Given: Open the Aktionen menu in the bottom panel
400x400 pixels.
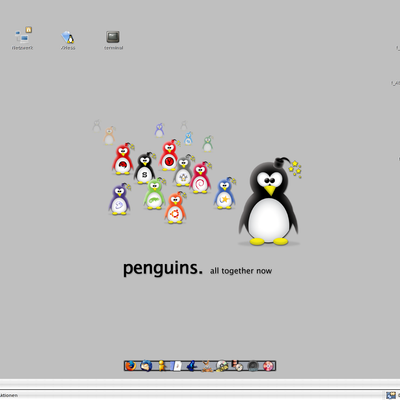Looking at the screenshot, I should coord(9,395).
